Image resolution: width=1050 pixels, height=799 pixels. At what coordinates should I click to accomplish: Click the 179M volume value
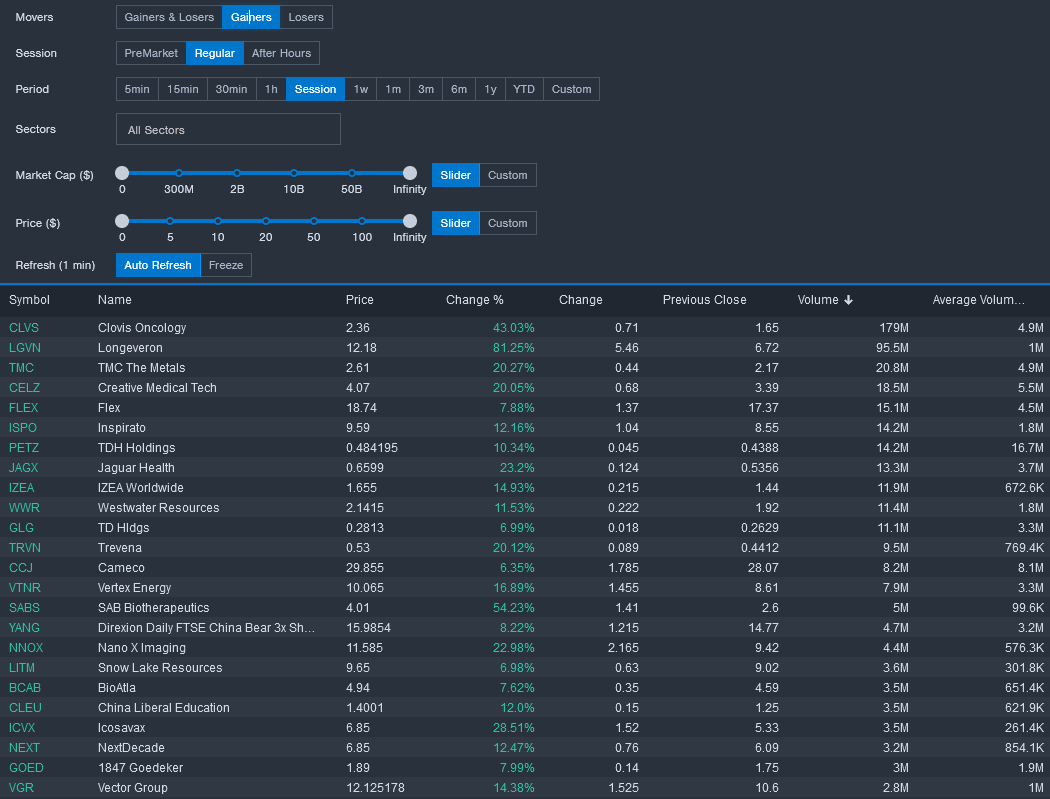[894, 328]
